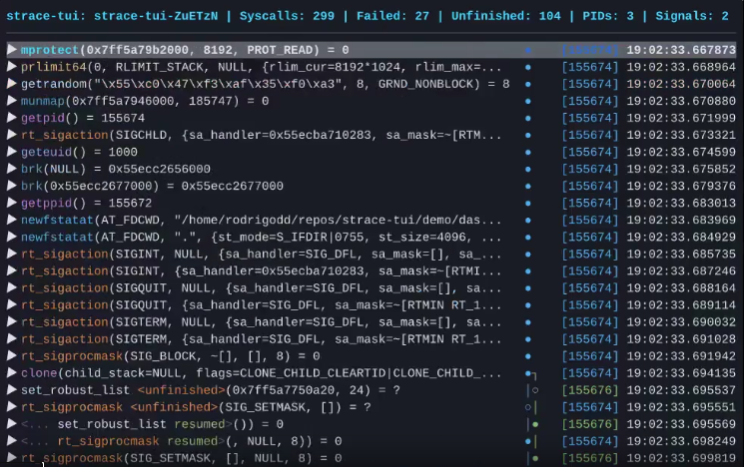Click PID [155676] at timestamp 19:02:33.695569
Viewport: 744px width, 467px height.
590,424
